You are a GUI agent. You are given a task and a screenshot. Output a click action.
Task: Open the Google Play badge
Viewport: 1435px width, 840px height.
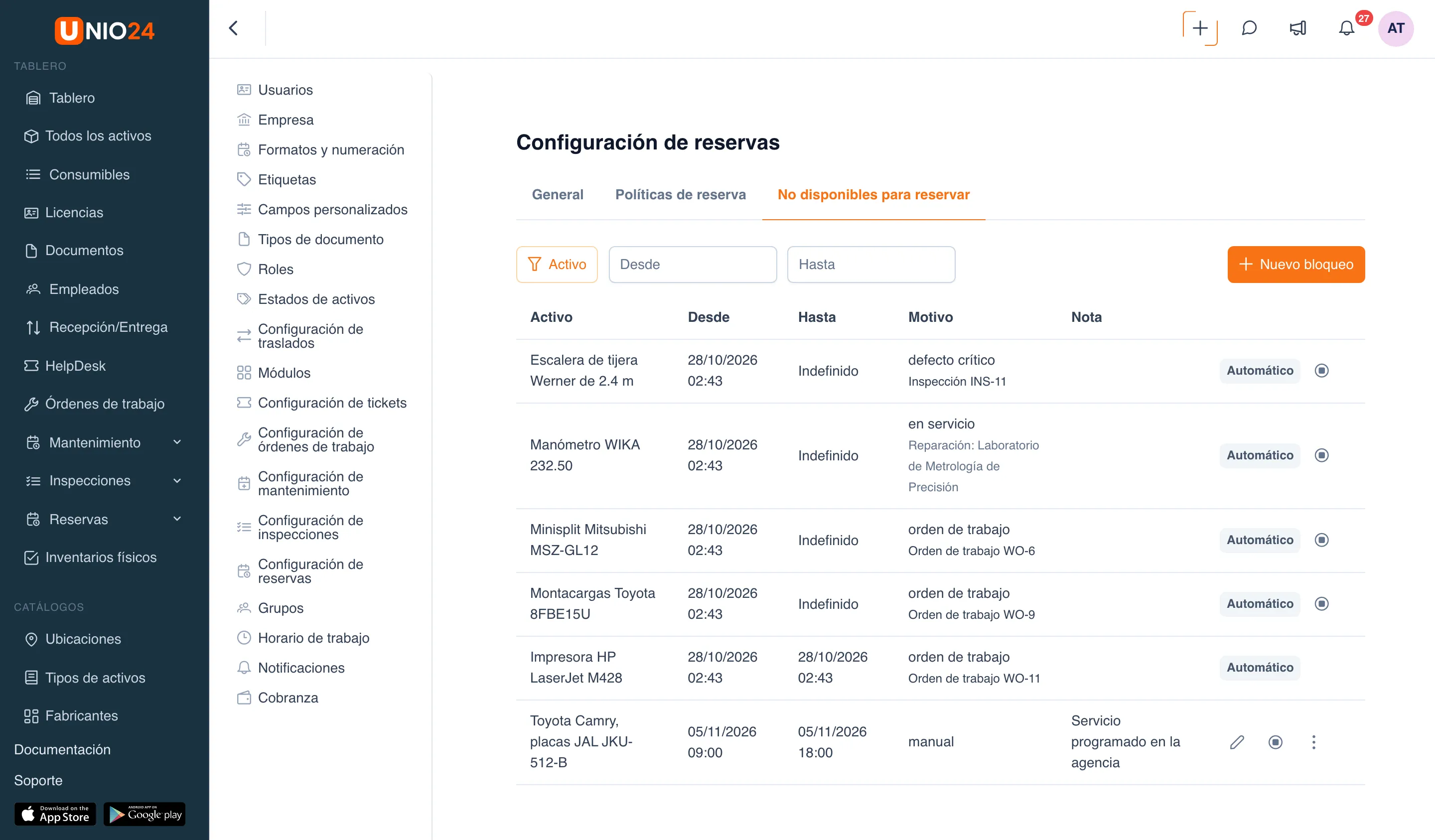(x=144, y=814)
